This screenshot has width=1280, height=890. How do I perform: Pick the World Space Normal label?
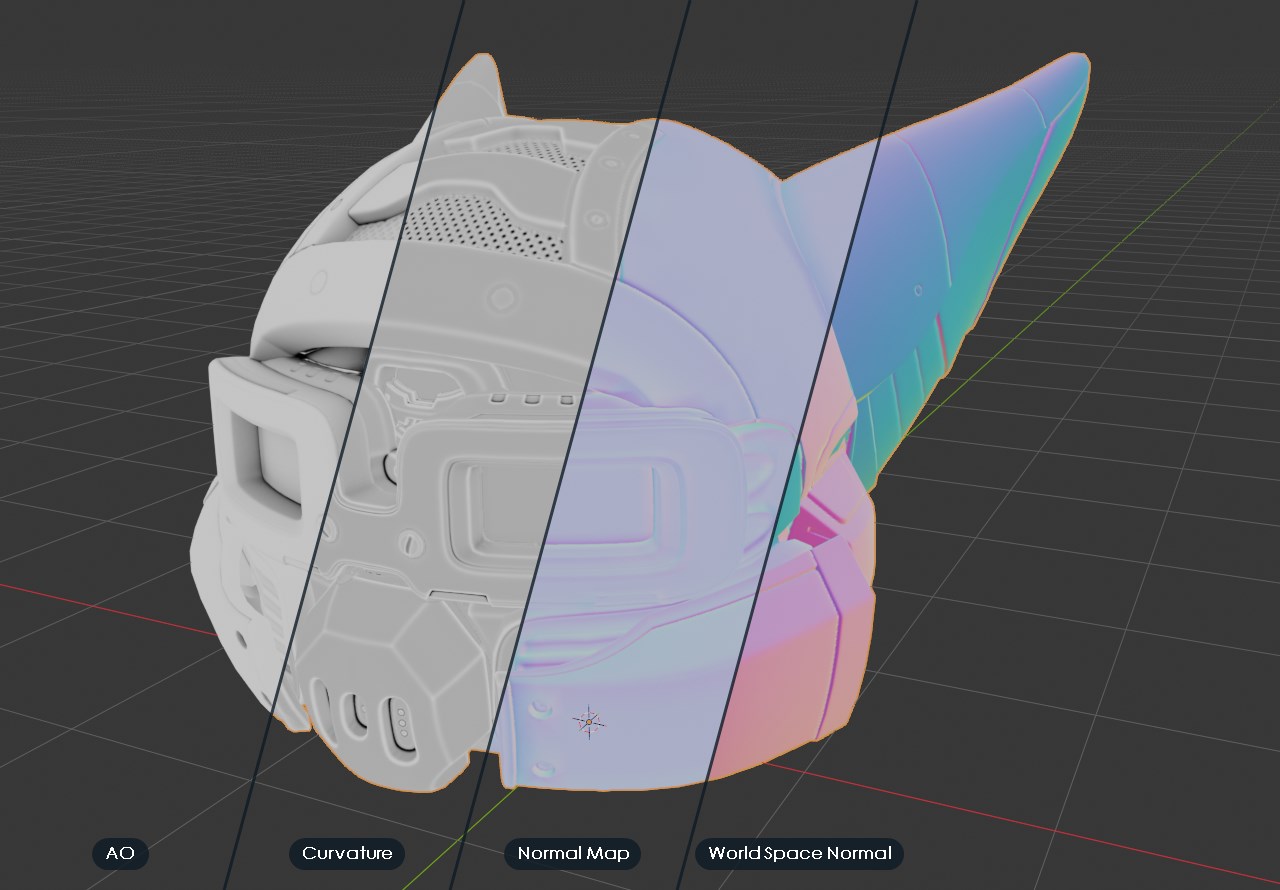(x=800, y=853)
